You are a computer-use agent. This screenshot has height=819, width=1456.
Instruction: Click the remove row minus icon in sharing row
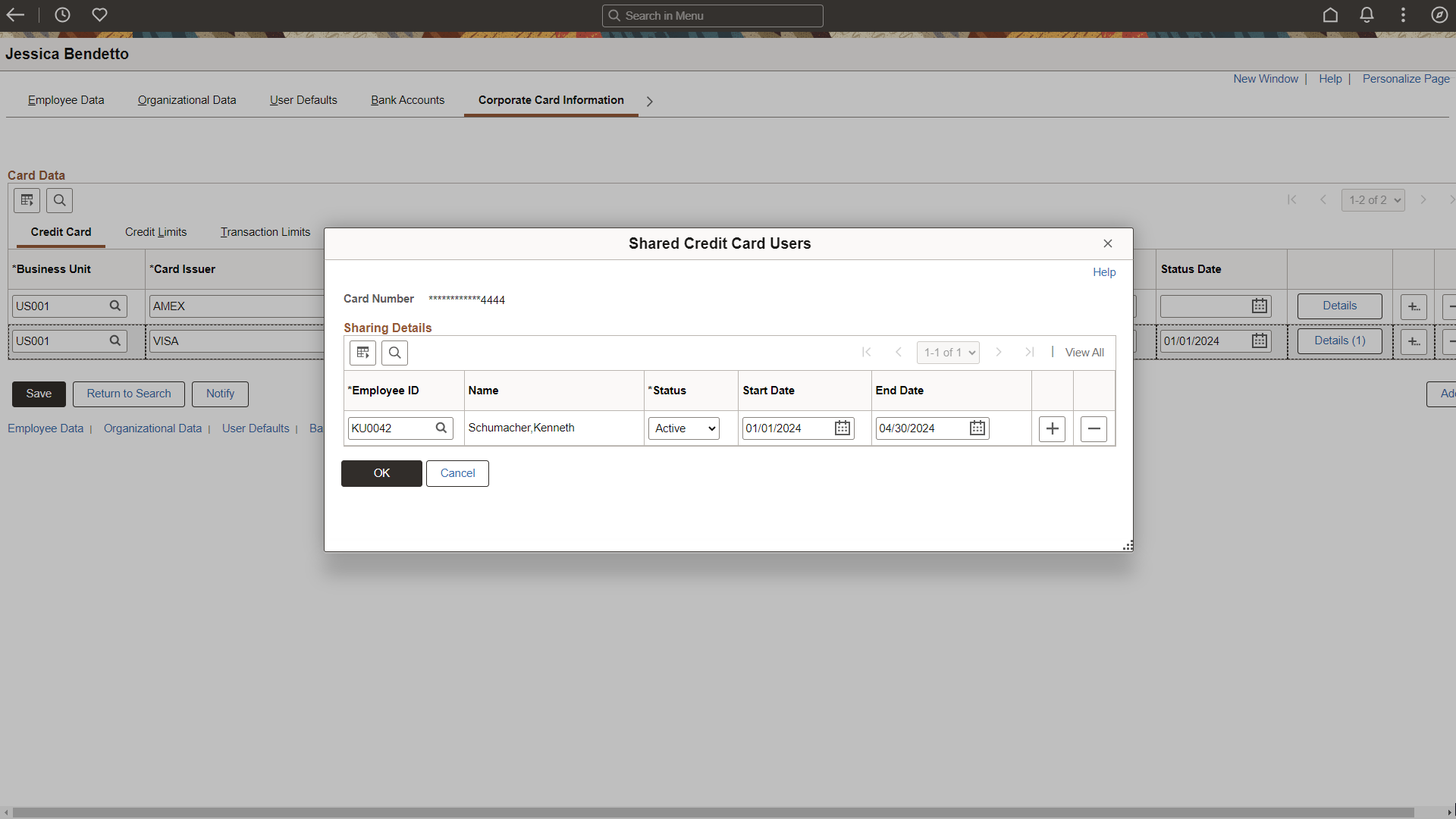1094,428
